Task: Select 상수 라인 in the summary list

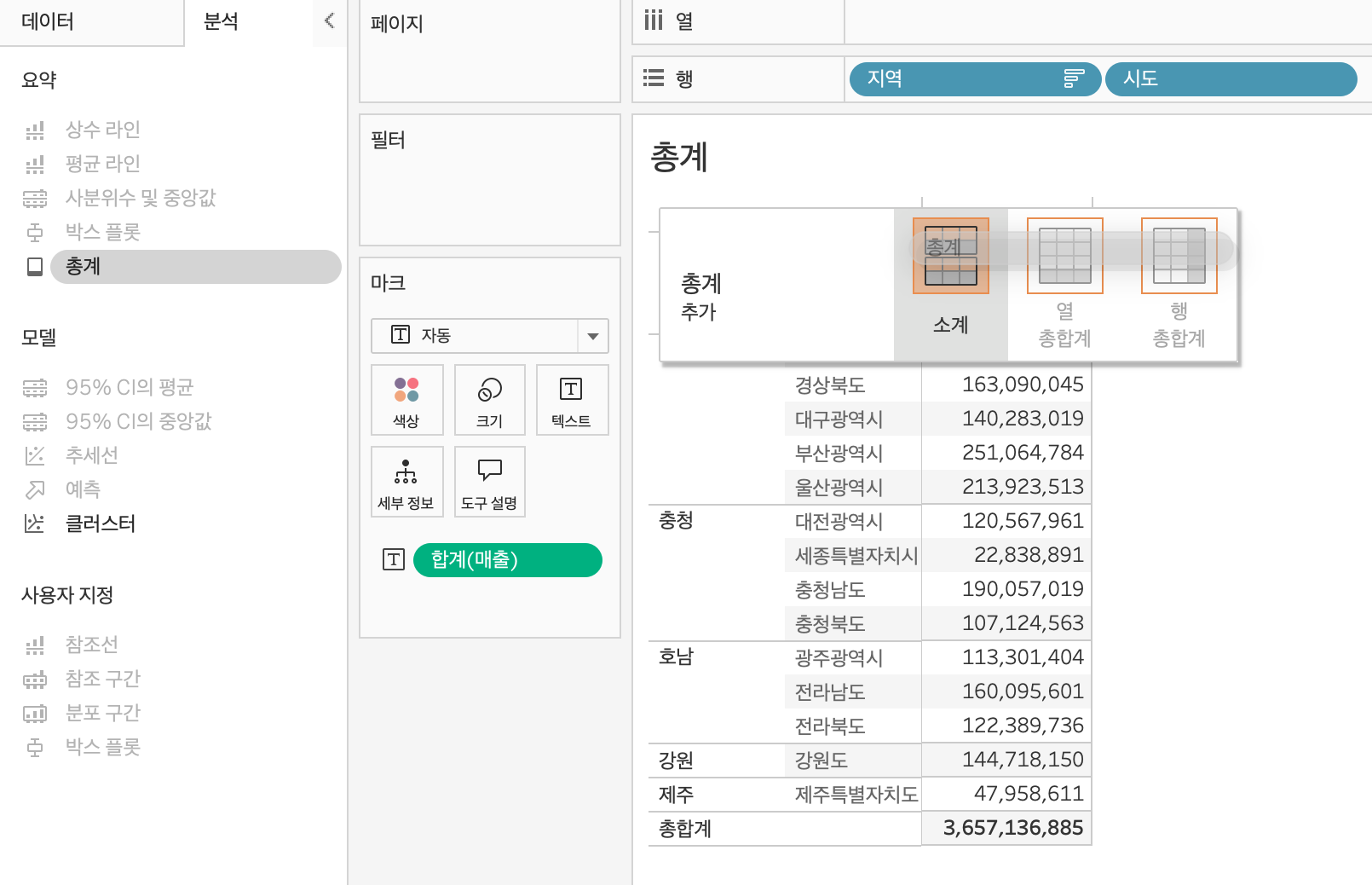Action: (x=103, y=130)
